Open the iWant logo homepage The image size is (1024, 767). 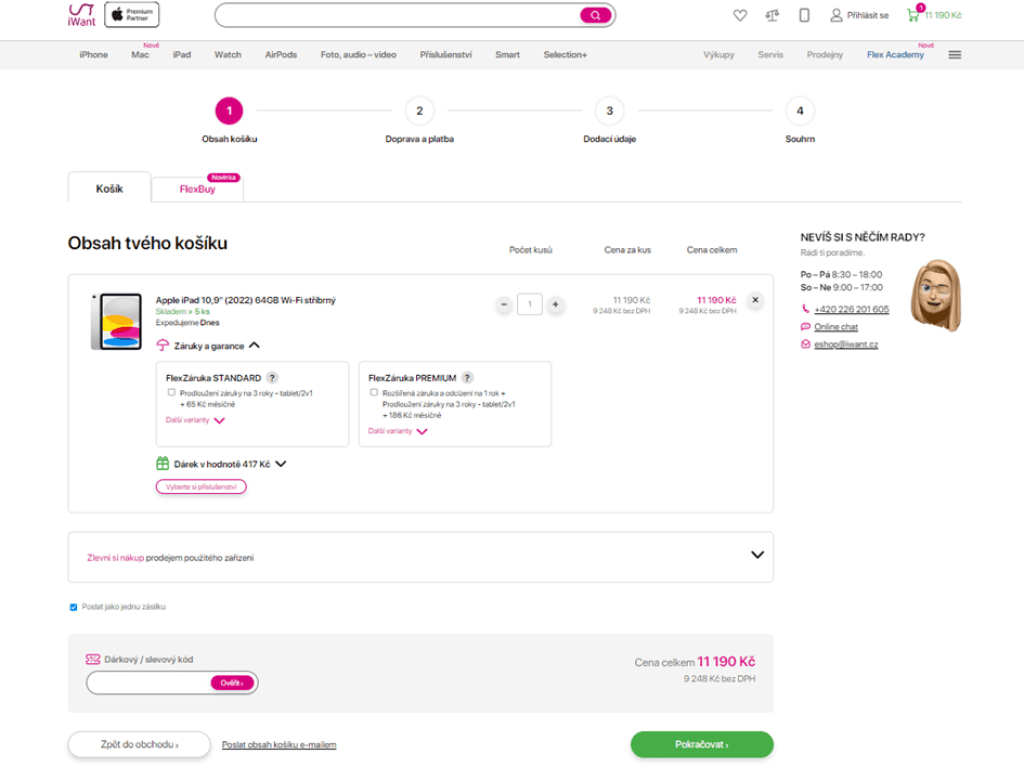tap(82, 15)
